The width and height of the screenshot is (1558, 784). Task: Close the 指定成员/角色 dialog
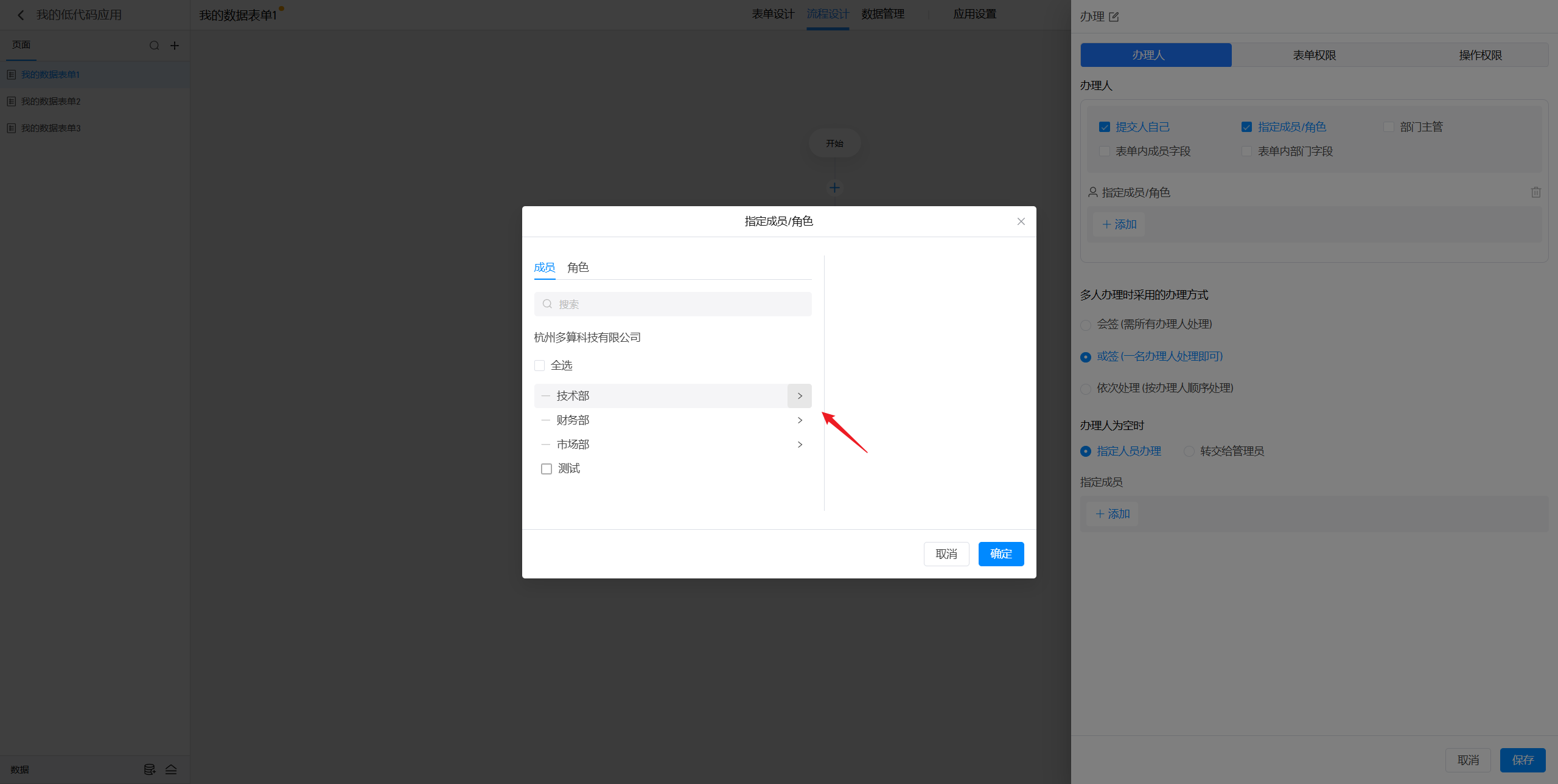click(x=1021, y=221)
